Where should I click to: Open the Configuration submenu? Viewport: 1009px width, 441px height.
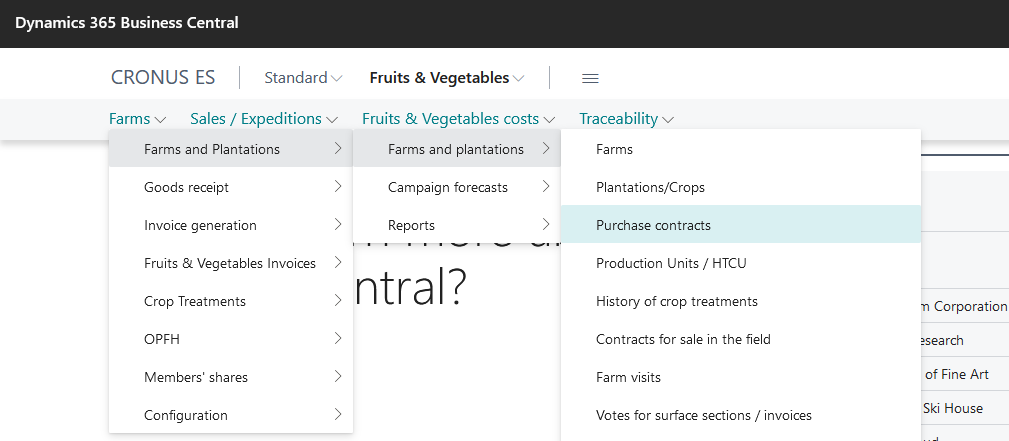click(231, 415)
